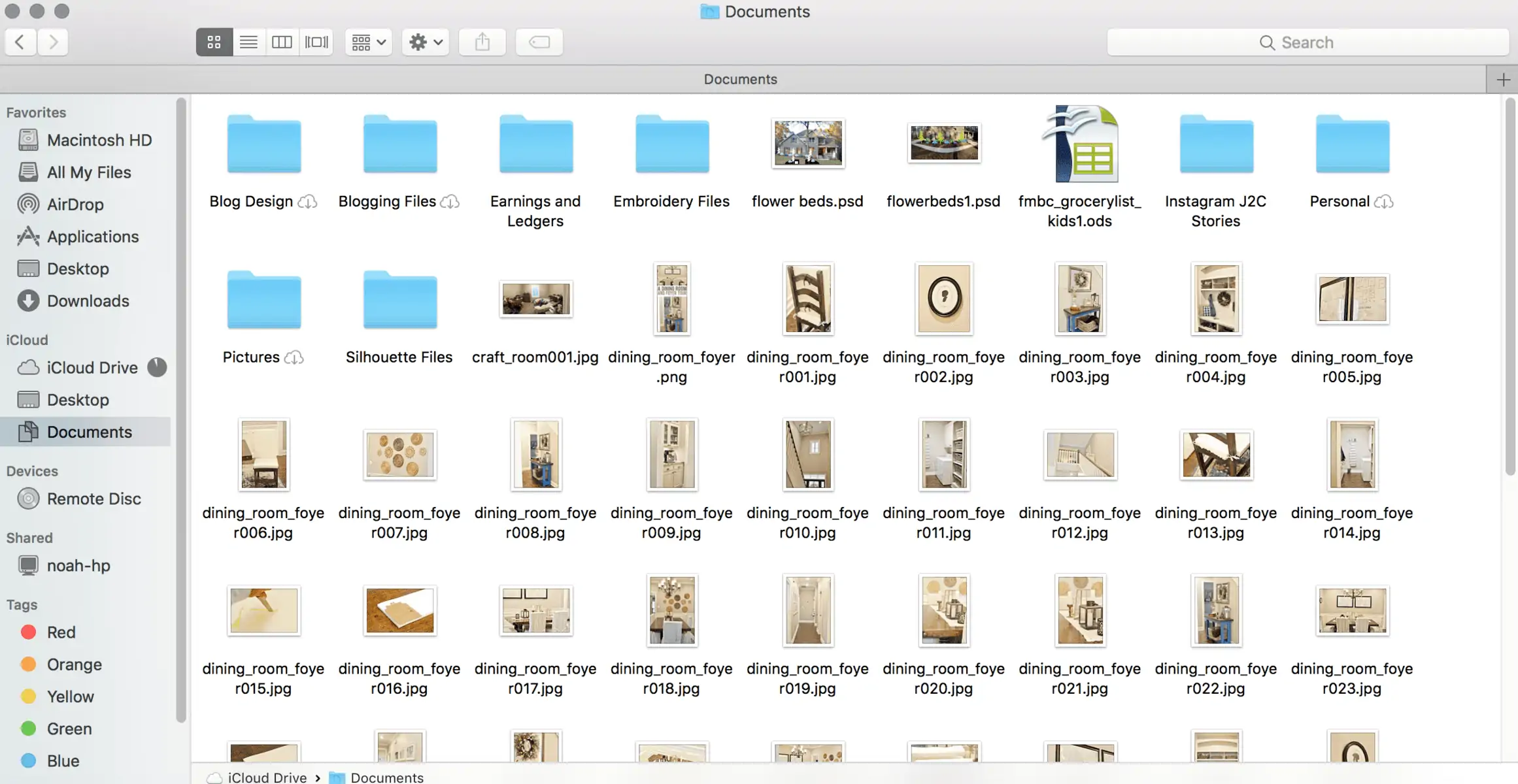Click iCloud Drive in the path bar
The height and width of the screenshot is (784, 1518).
pos(257,777)
